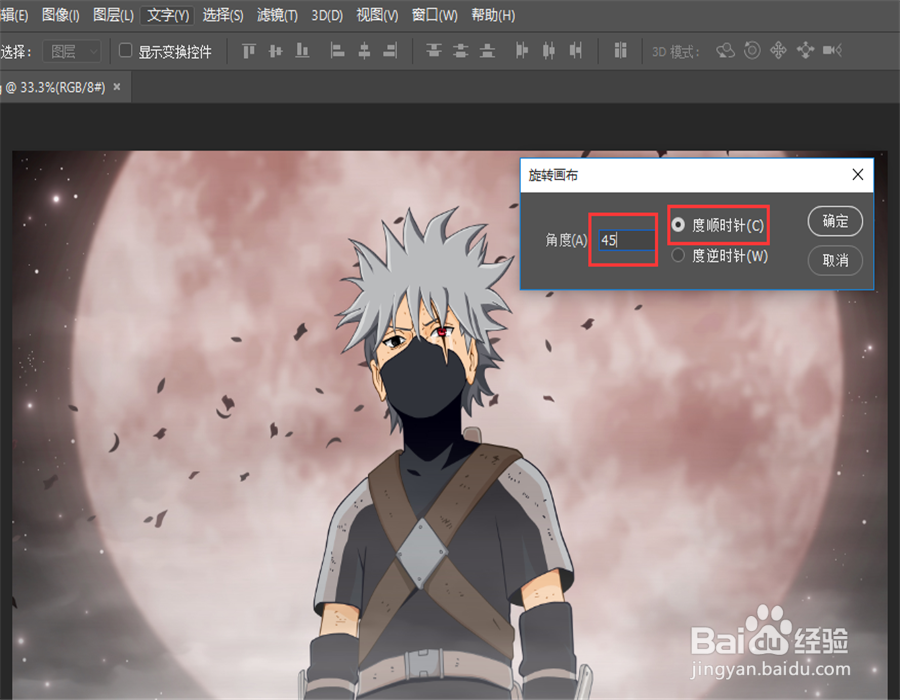
Task: Align left edges icon in options bar
Action: [x=338, y=51]
